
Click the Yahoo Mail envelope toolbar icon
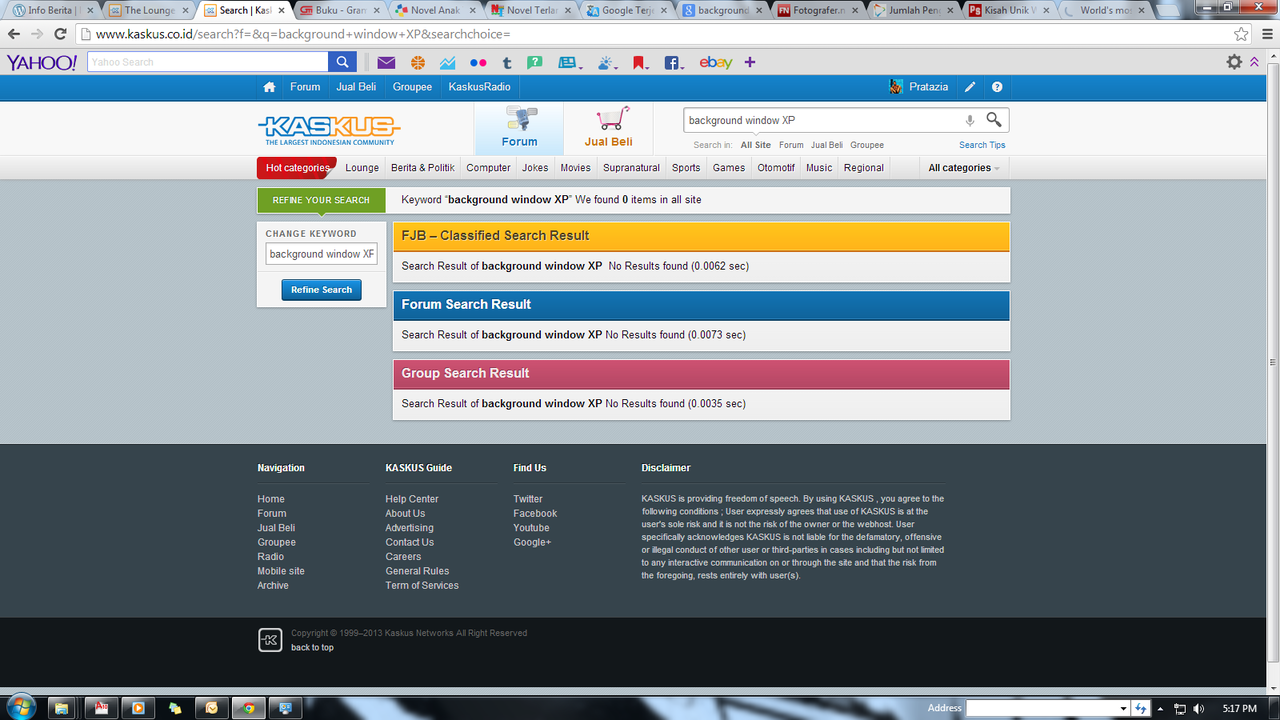(386, 62)
